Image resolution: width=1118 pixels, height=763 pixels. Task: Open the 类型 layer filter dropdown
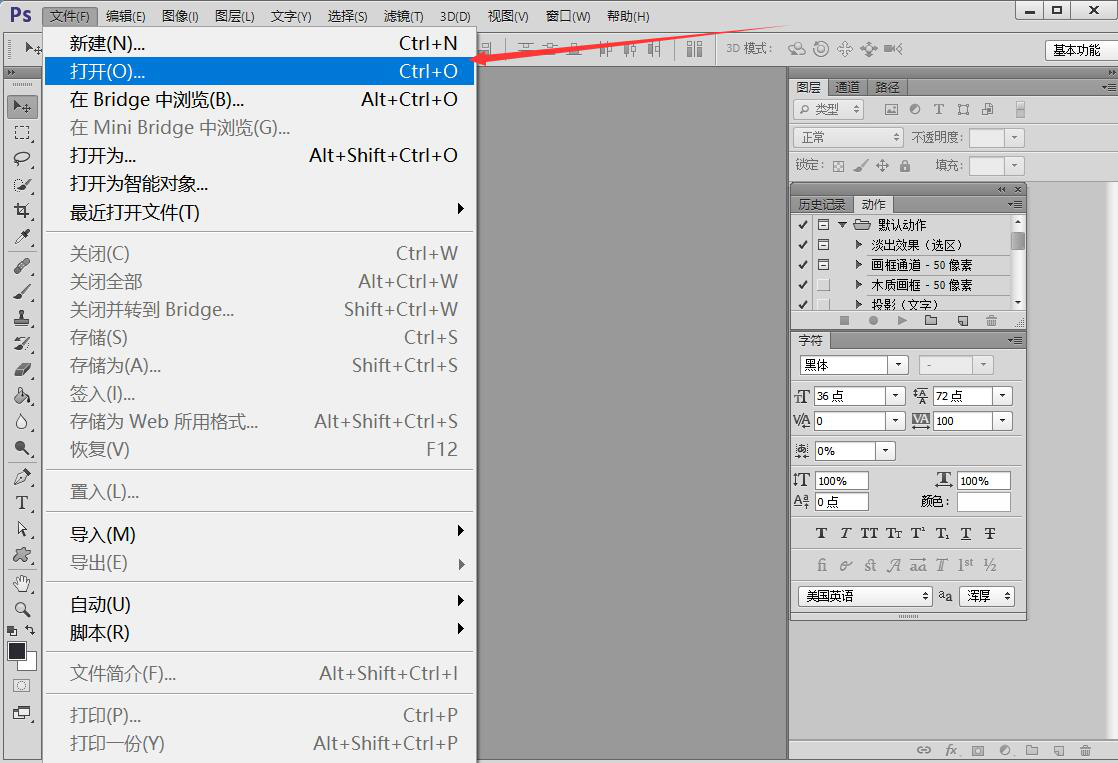pyautogui.click(x=828, y=109)
